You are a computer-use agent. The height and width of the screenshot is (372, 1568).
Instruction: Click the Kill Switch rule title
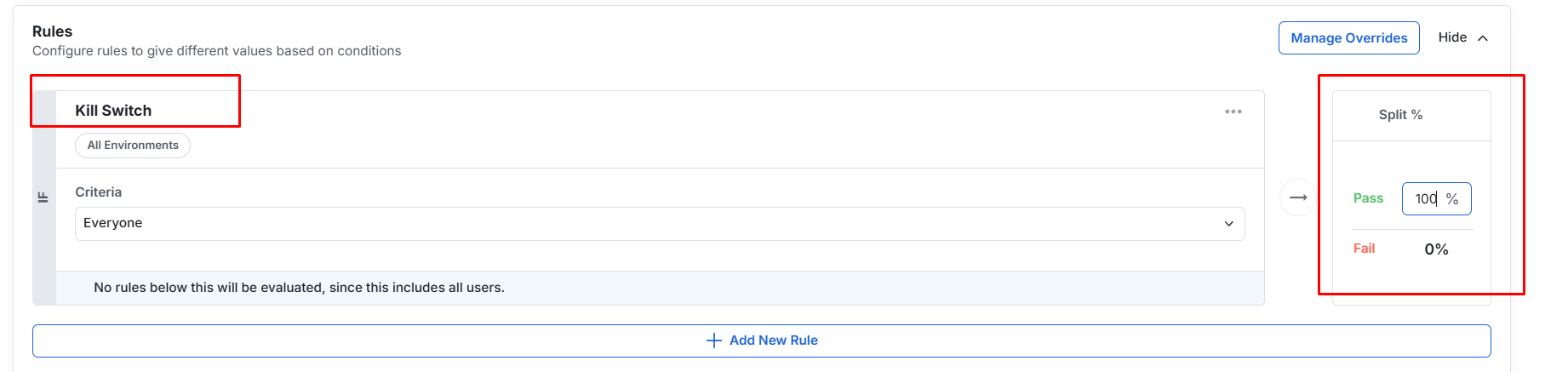pos(113,111)
